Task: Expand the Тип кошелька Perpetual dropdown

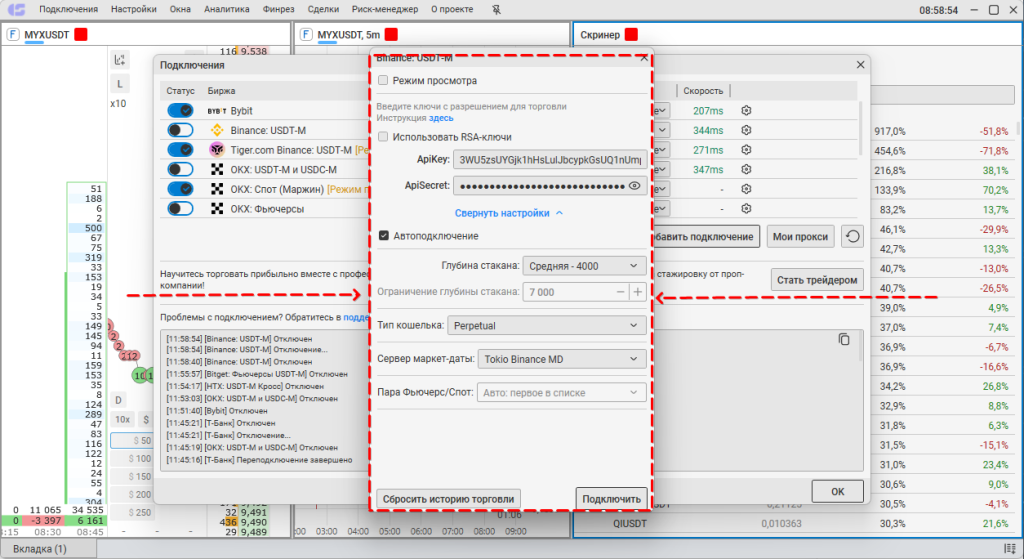Action: (546, 326)
